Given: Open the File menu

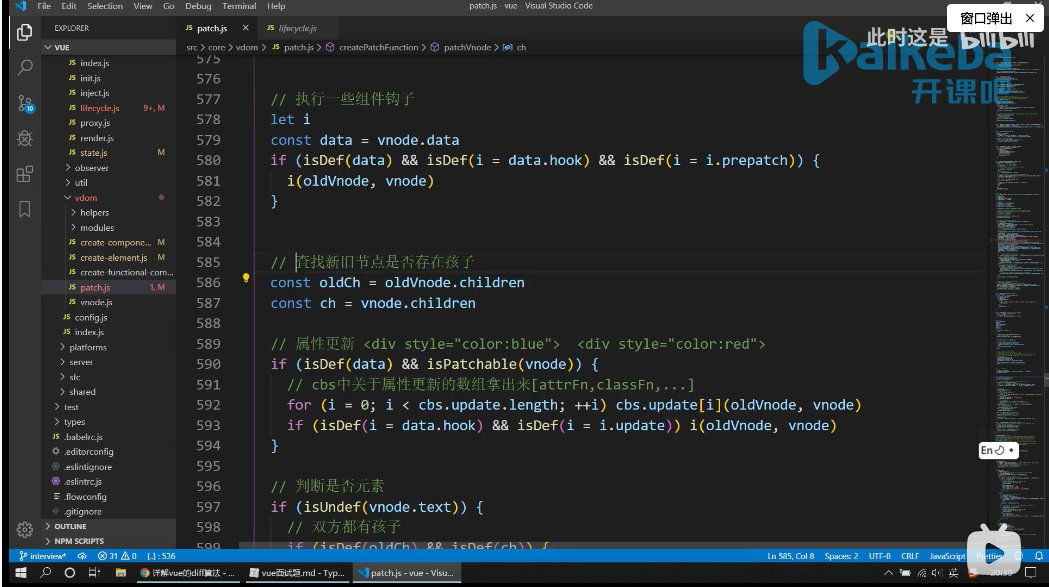Looking at the screenshot, I should point(44,6).
